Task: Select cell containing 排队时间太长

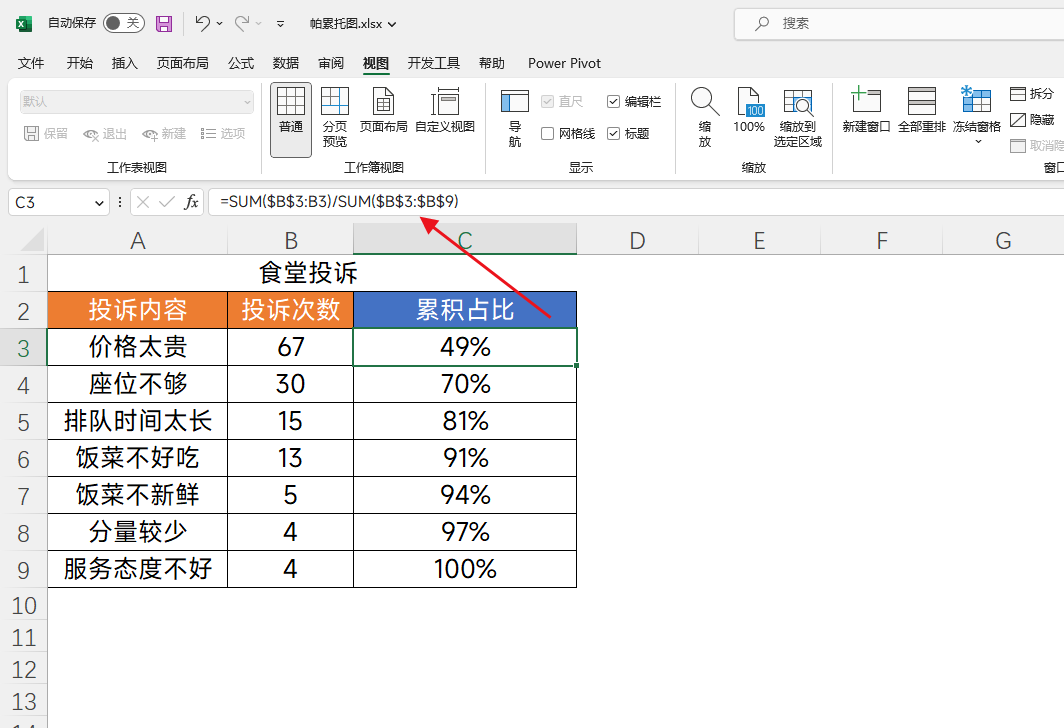Action: 137,421
